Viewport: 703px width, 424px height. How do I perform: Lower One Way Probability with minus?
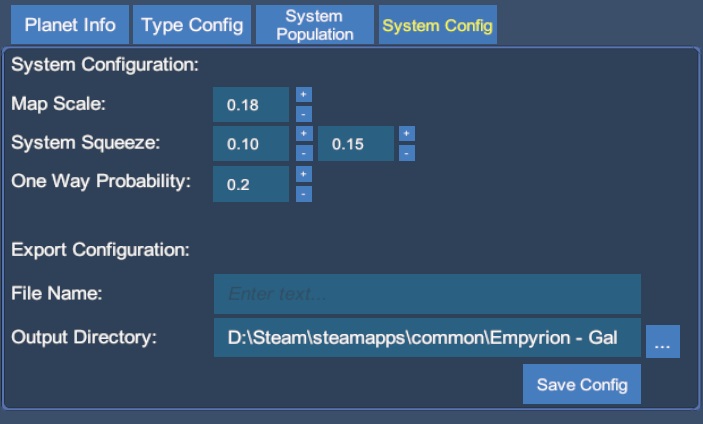tap(304, 193)
